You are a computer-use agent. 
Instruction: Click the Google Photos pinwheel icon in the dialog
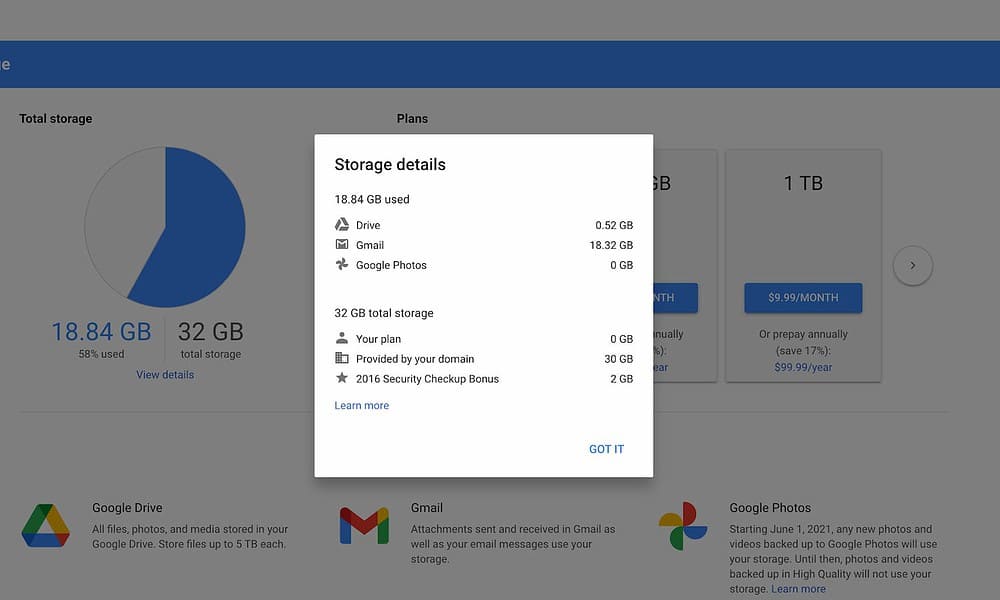click(x=341, y=264)
